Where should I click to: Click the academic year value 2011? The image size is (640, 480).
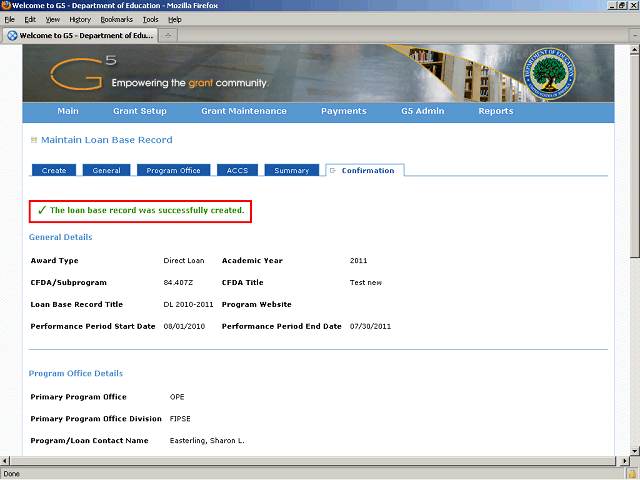pyautogui.click(x=358, y=260)
